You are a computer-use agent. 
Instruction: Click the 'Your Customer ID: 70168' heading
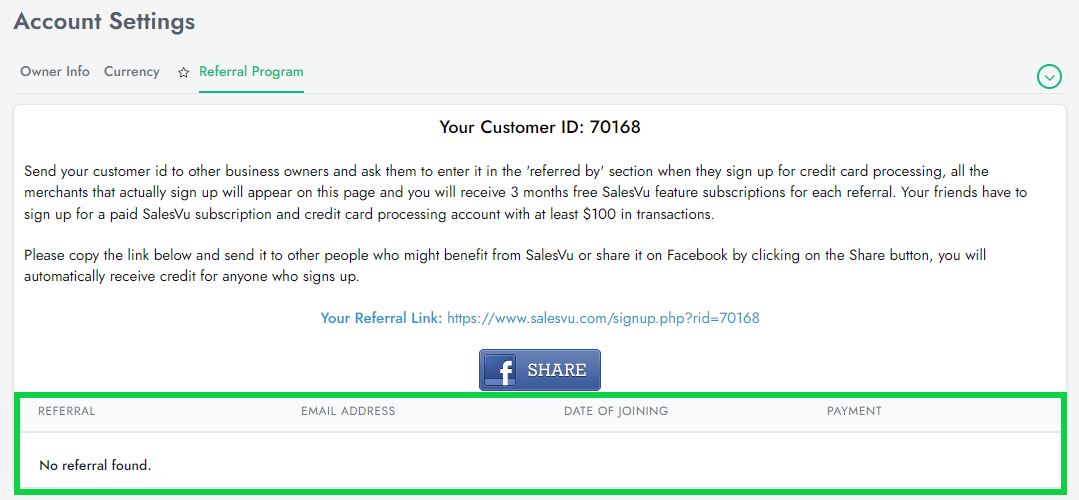pos(540,127)
